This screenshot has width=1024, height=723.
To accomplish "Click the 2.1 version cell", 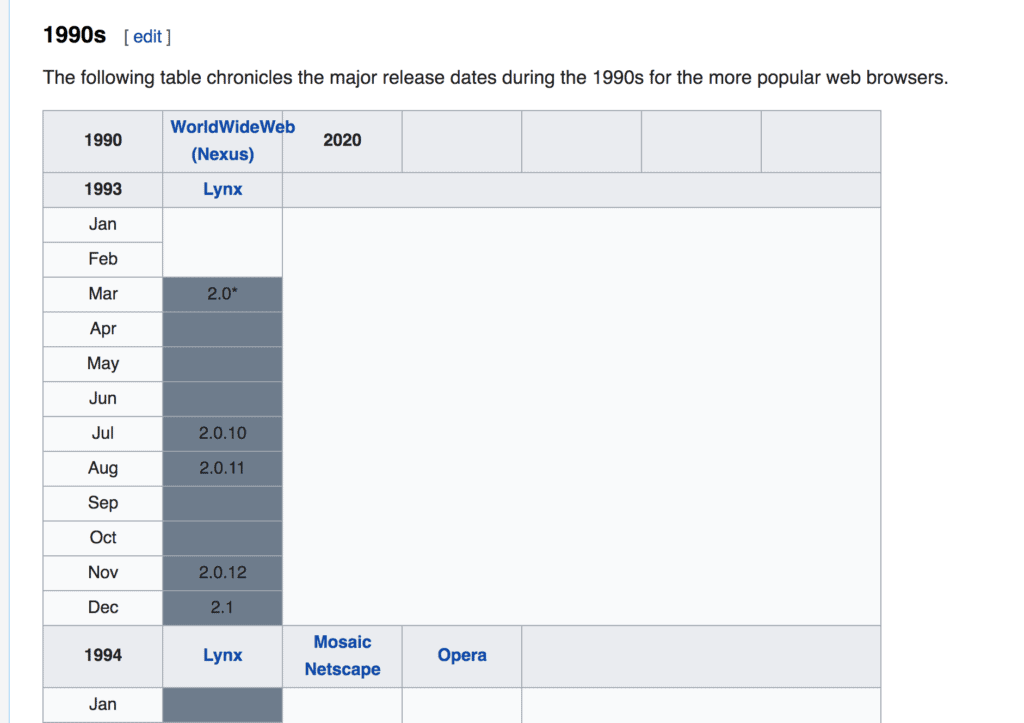I will coord(223,607).
